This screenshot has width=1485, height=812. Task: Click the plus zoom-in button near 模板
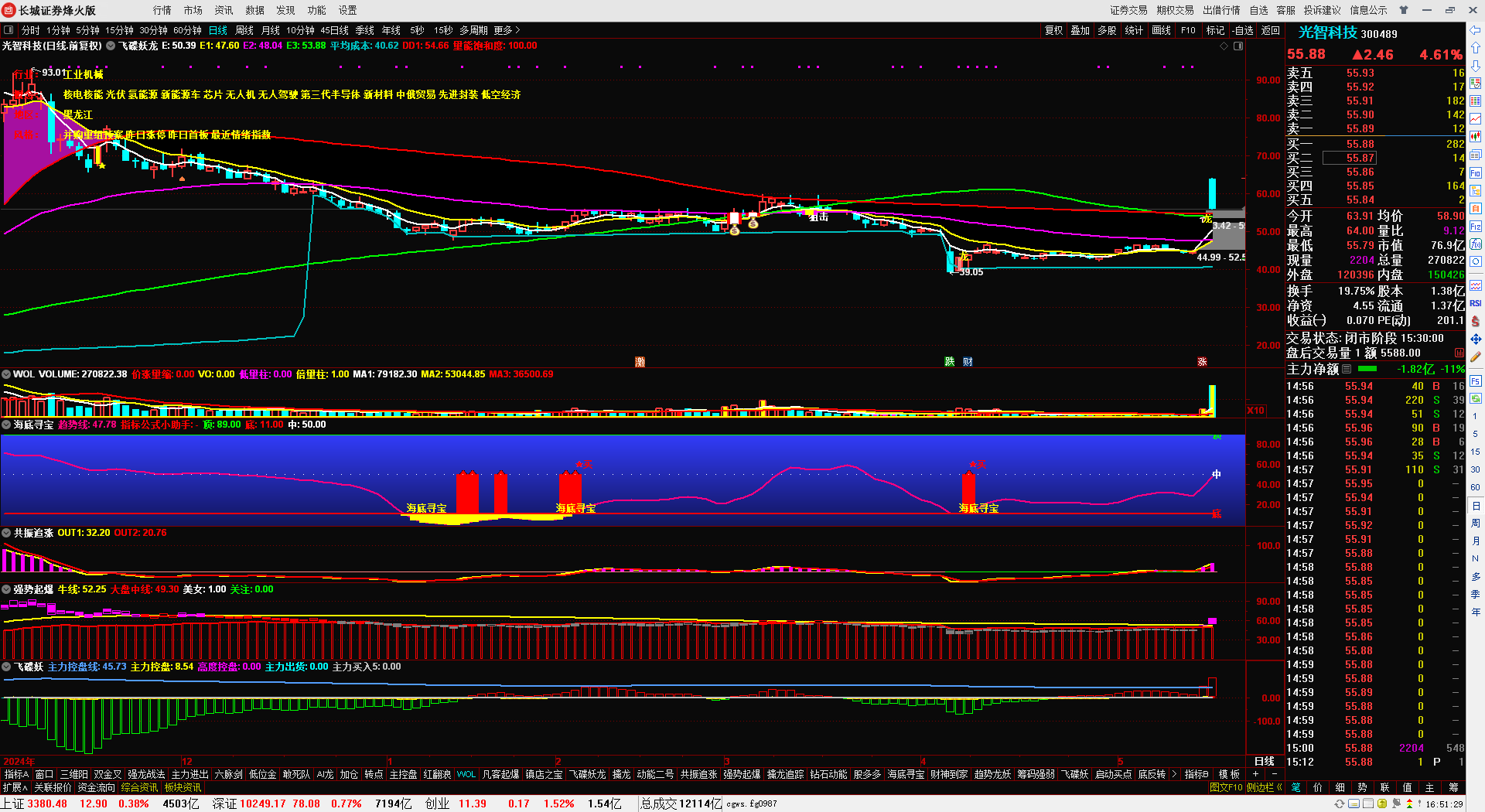[1255, 774]
